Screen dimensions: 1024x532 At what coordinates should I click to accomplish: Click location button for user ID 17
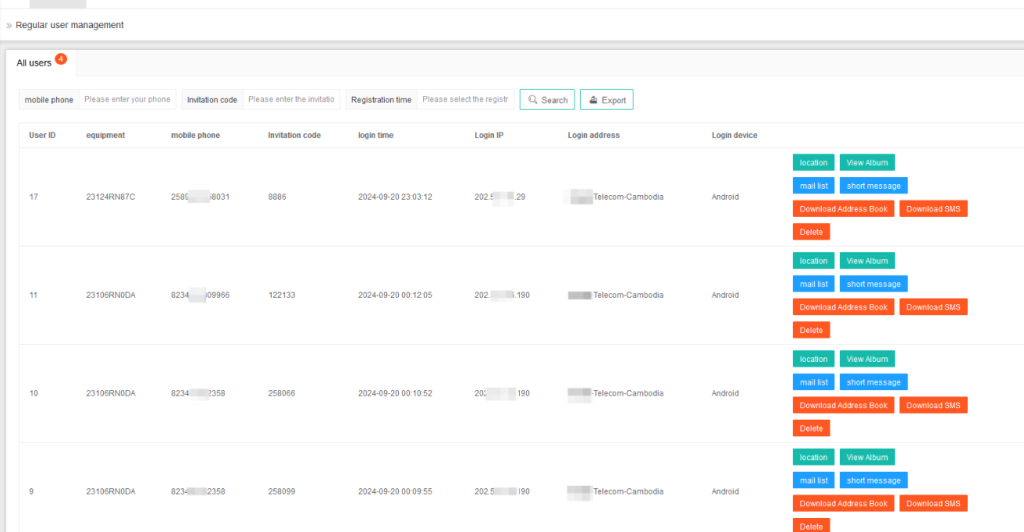click(813, 163)
